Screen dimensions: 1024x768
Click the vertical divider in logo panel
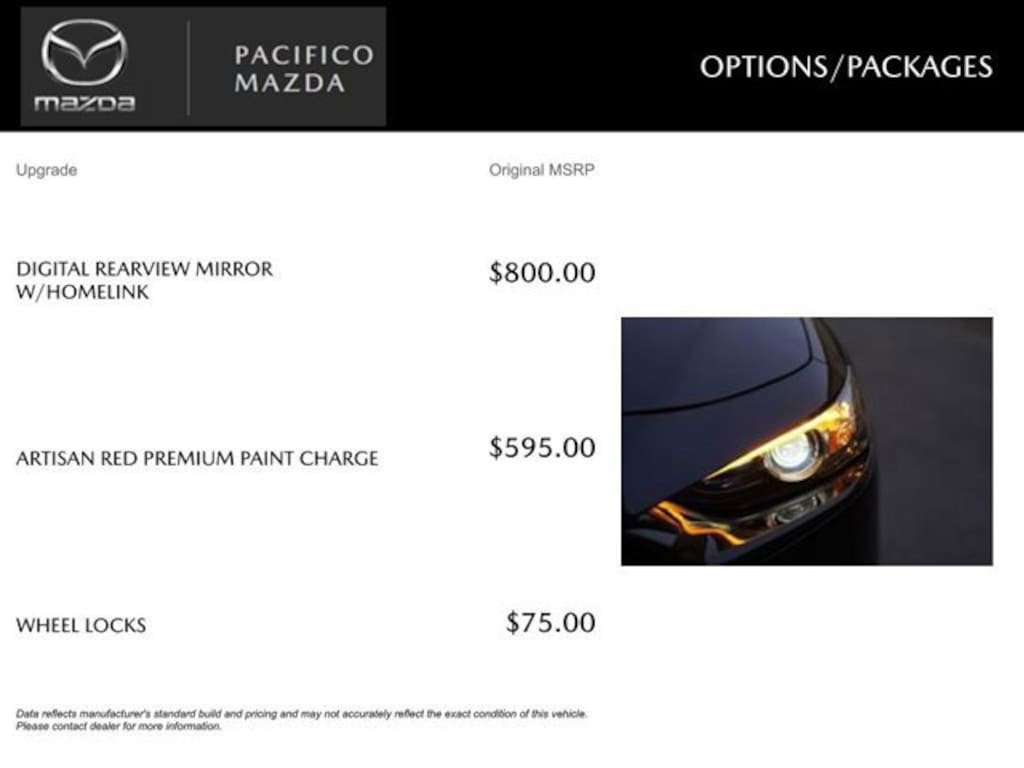point(188,68)
